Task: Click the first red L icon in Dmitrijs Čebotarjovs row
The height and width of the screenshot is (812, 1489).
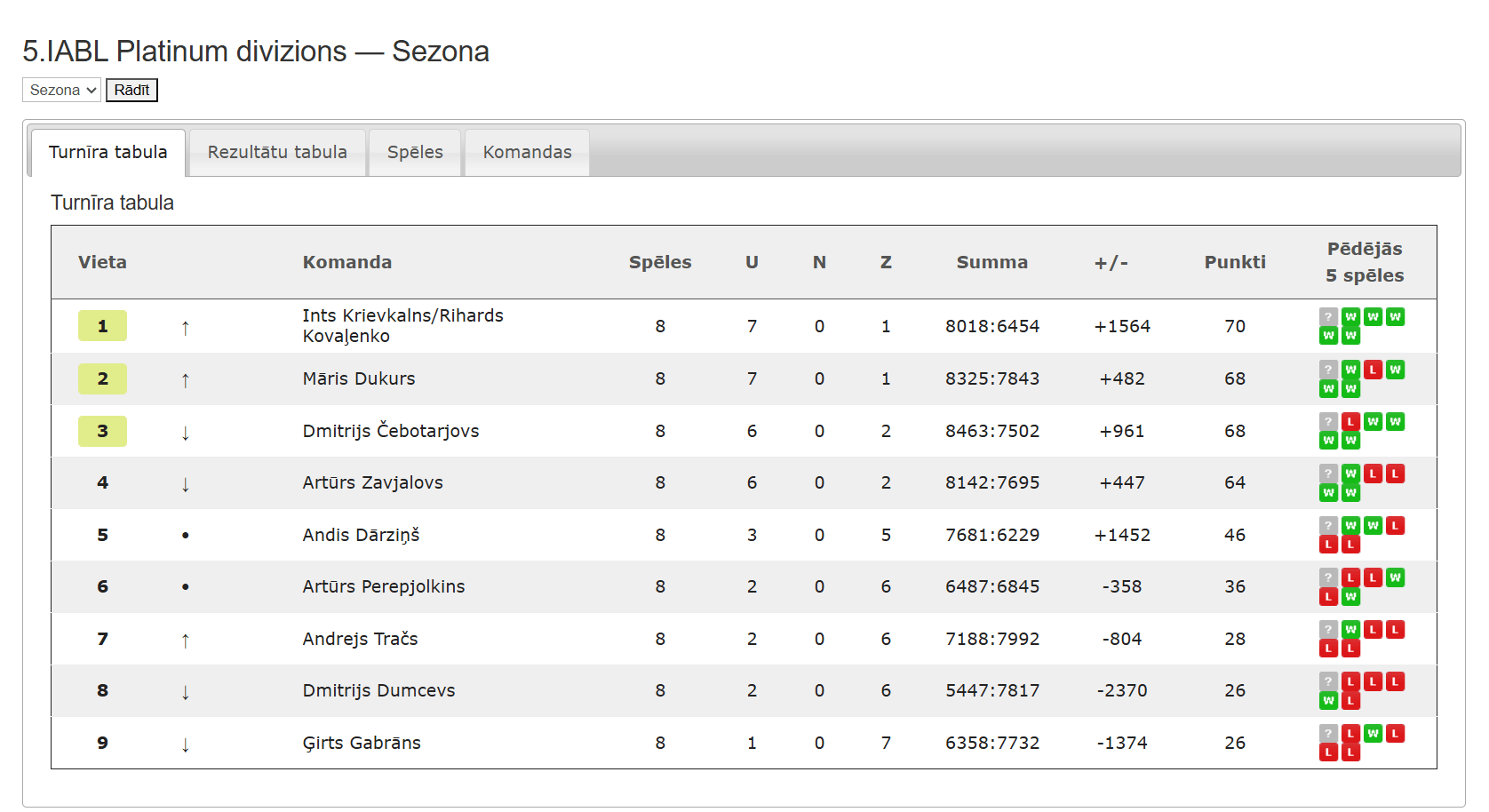Action: [x=1350, y=421]
